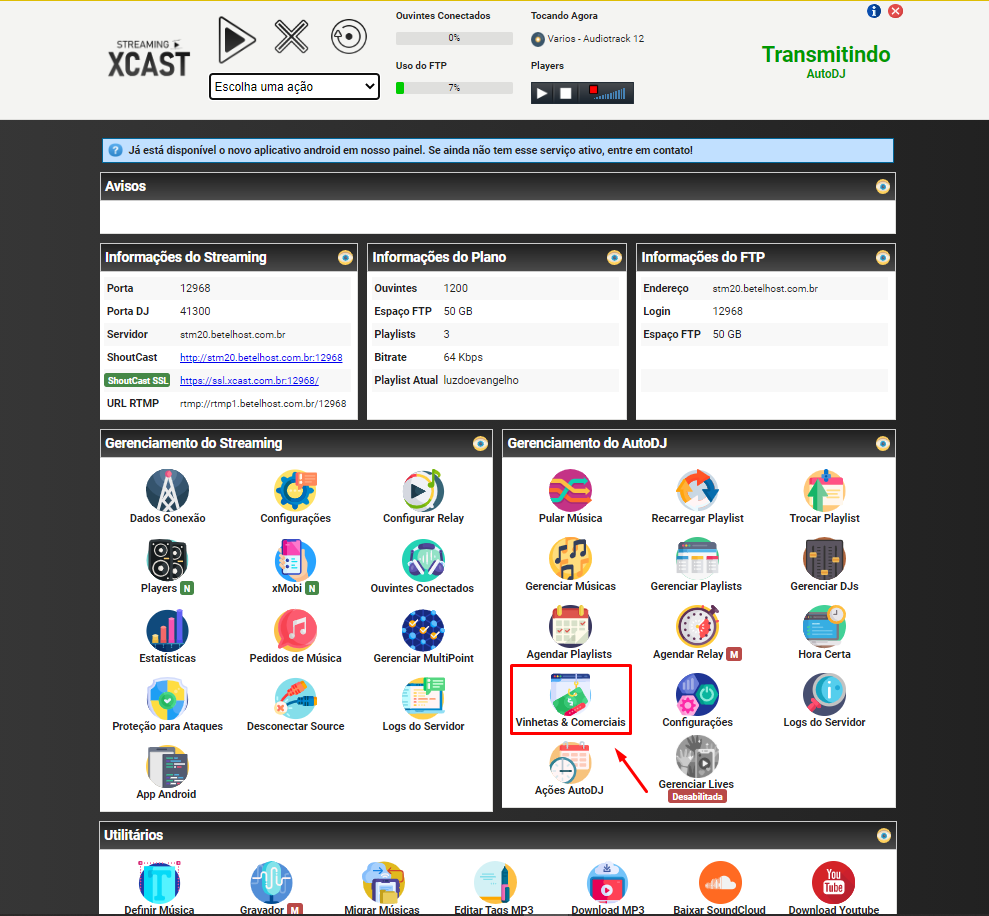Open Proteção para Ataques

(167, 700)
